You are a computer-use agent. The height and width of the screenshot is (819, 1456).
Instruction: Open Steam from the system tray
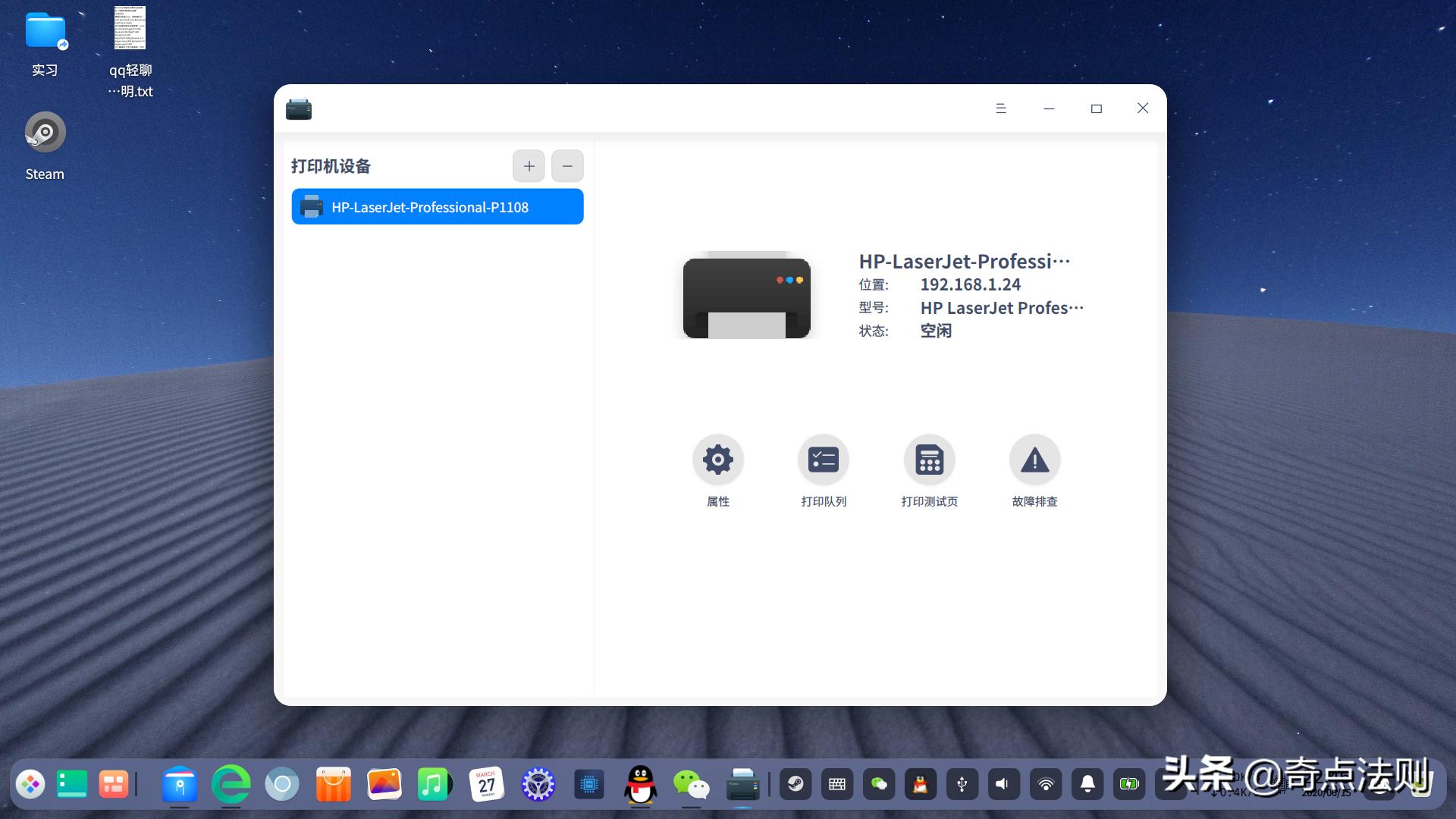(x=795, y=785)
